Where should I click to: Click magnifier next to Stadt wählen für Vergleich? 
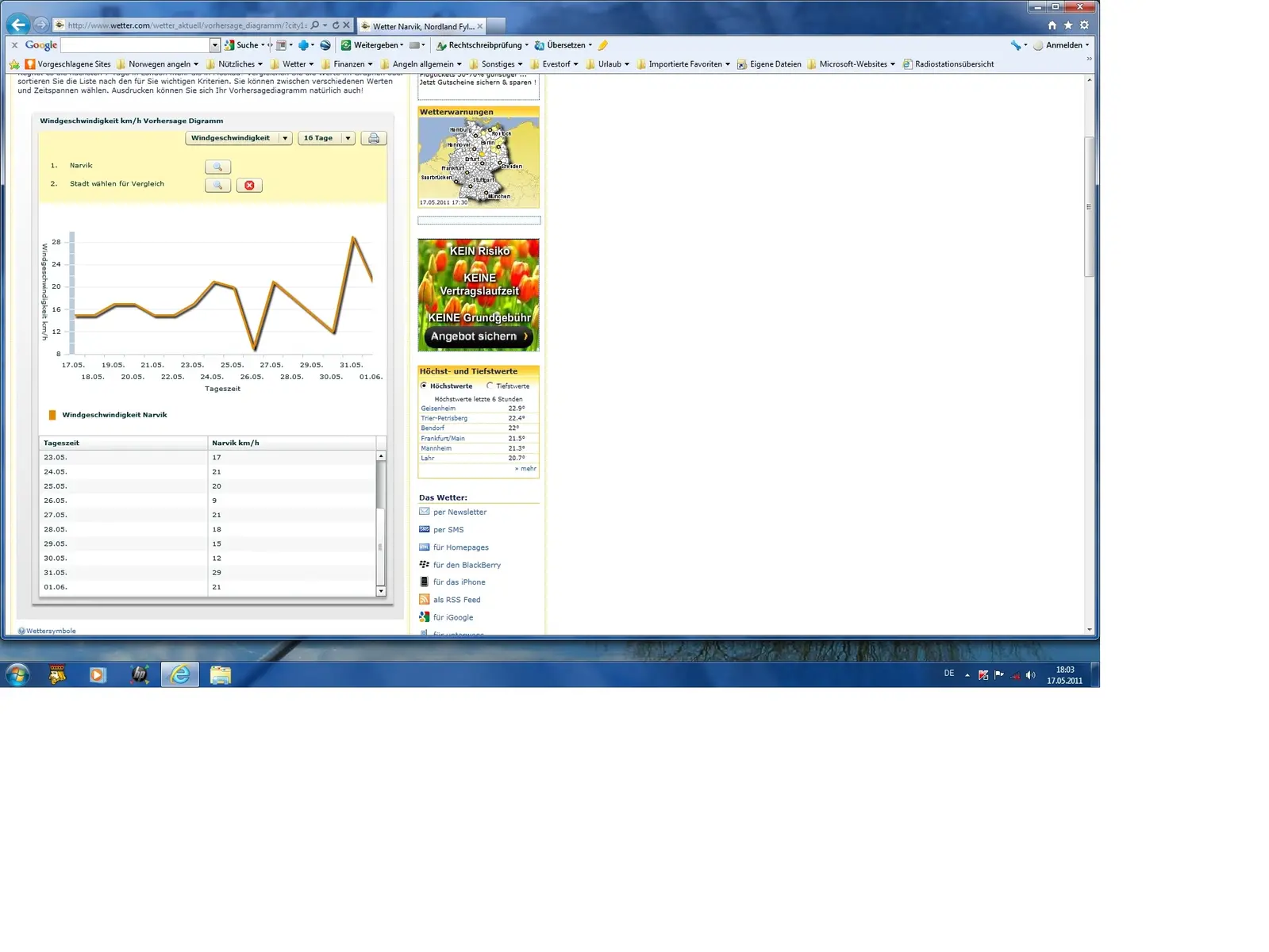coord(217,185)
